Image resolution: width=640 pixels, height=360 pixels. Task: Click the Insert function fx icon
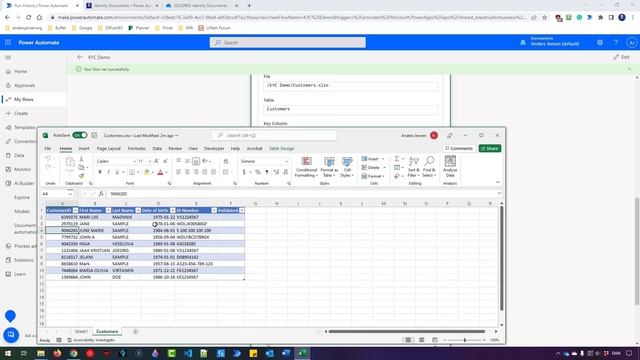(x=101, y=194)
